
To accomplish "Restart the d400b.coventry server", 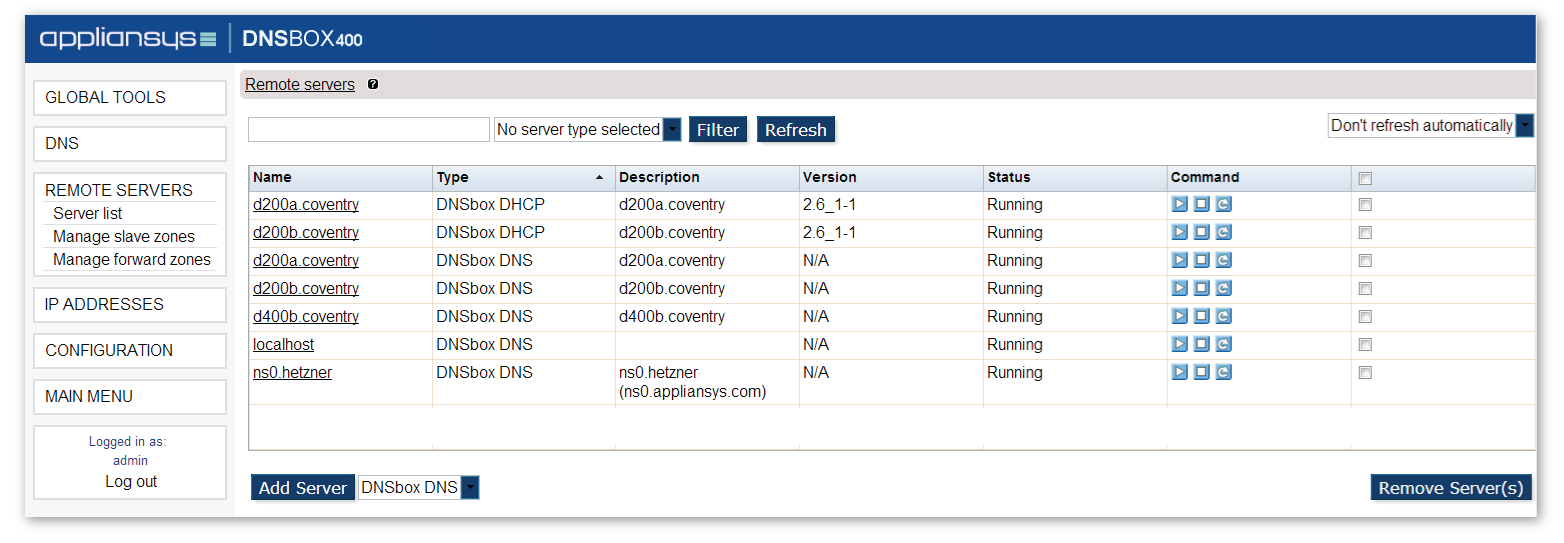I will pos(1224,316).
